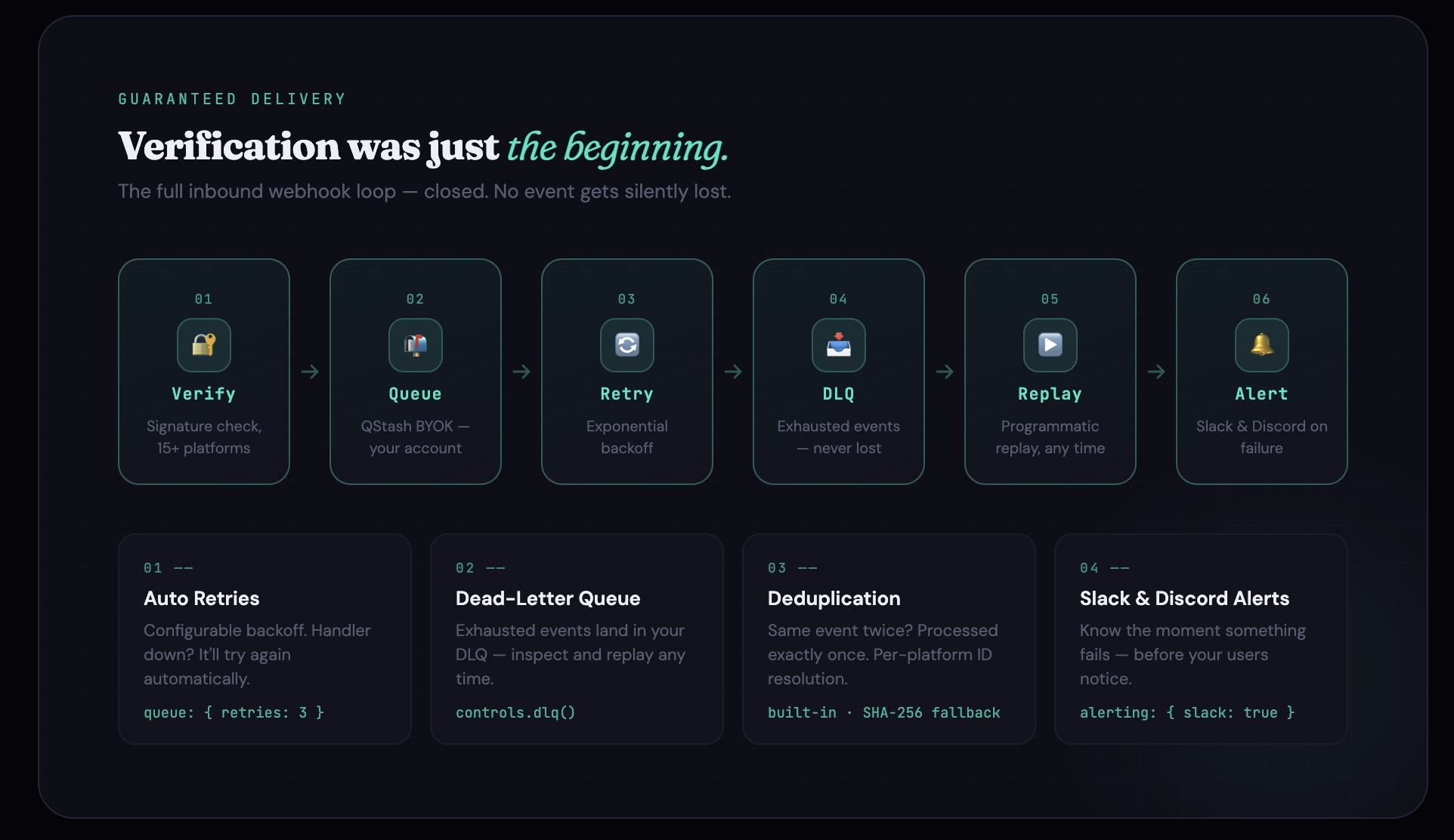This screenshot has height=840, width=1454.
Task: Click the arrow between Verify and Queue
Action: (x=310, y=371)
